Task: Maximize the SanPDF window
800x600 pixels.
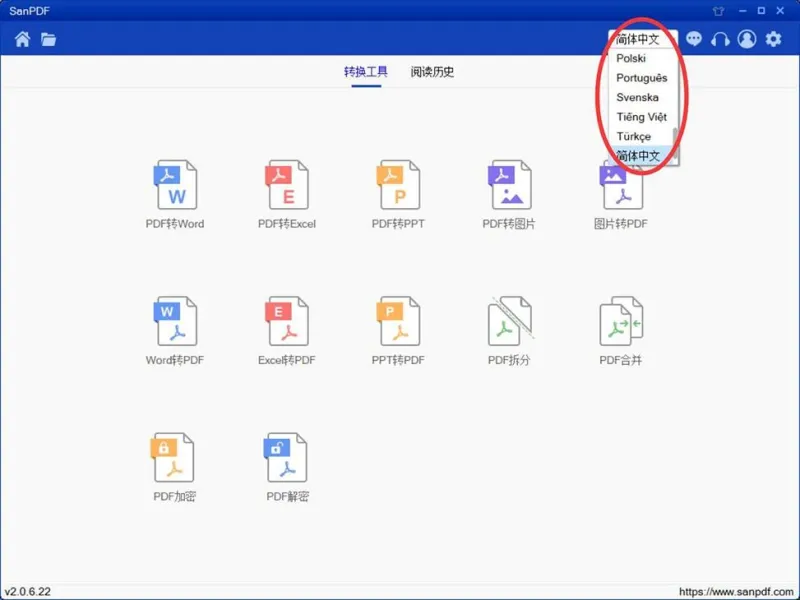Action: [761, 11]
